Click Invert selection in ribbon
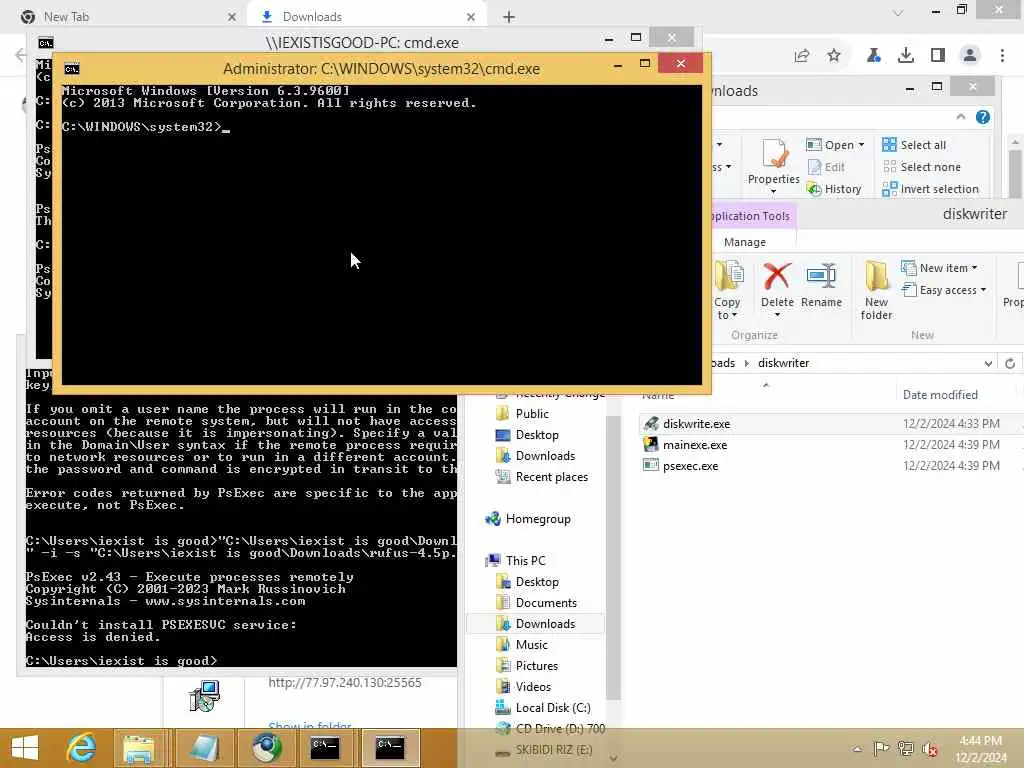The width and height of the screenshot is (1024, 768). pos(930,189)
